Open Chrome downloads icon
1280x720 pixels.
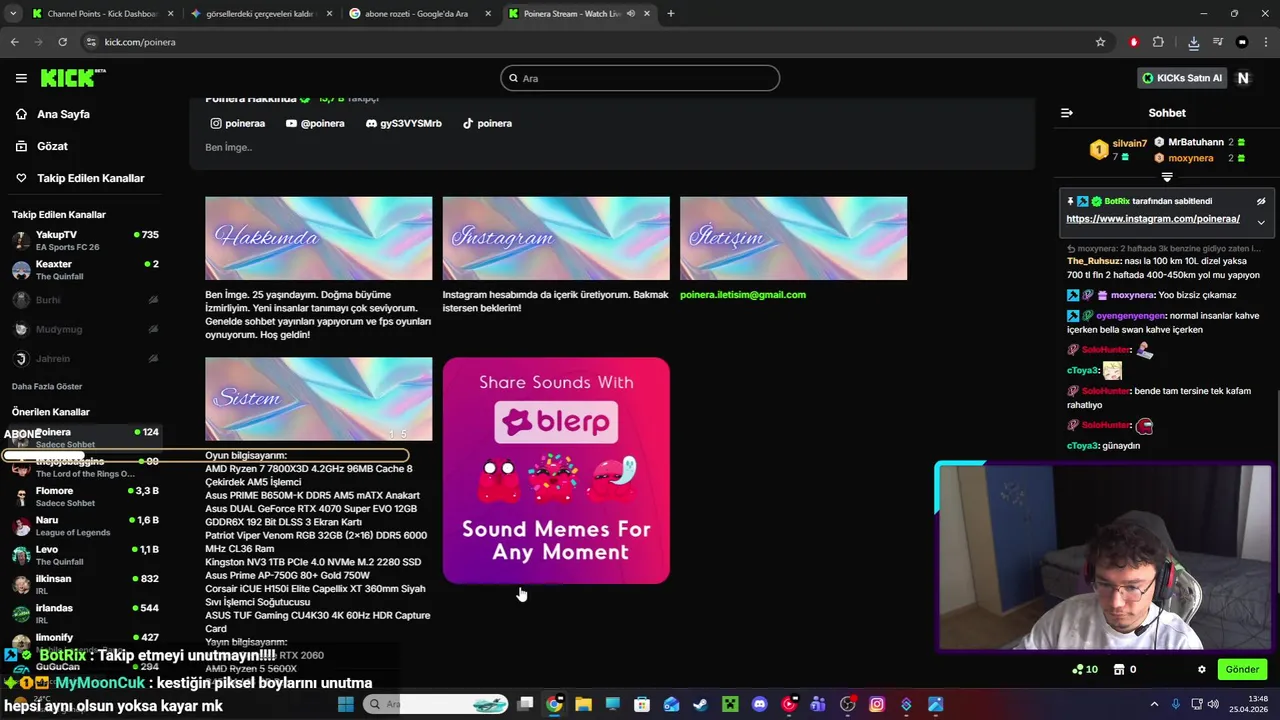[1193, 42]
